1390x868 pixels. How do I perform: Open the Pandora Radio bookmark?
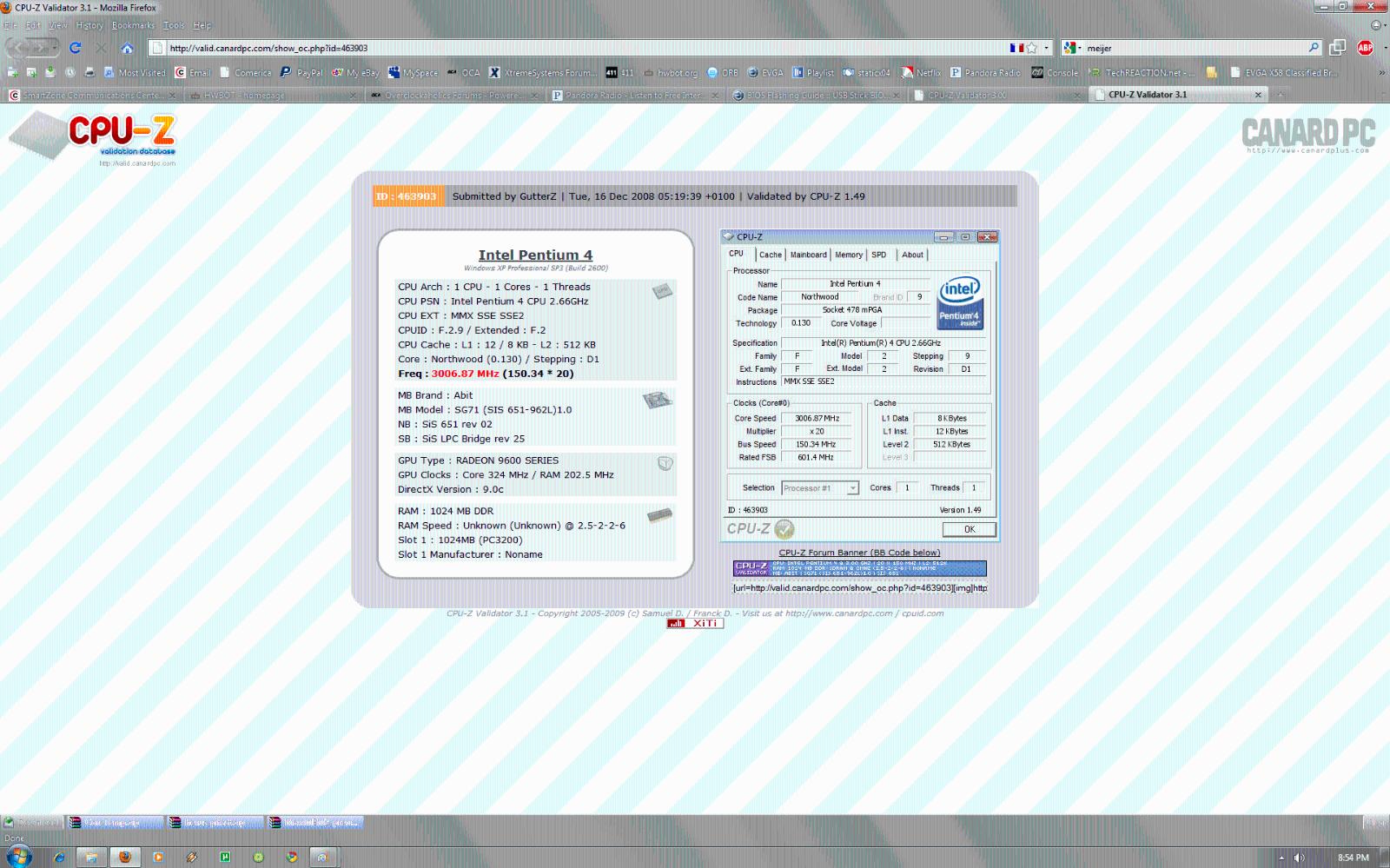point(985,73)
